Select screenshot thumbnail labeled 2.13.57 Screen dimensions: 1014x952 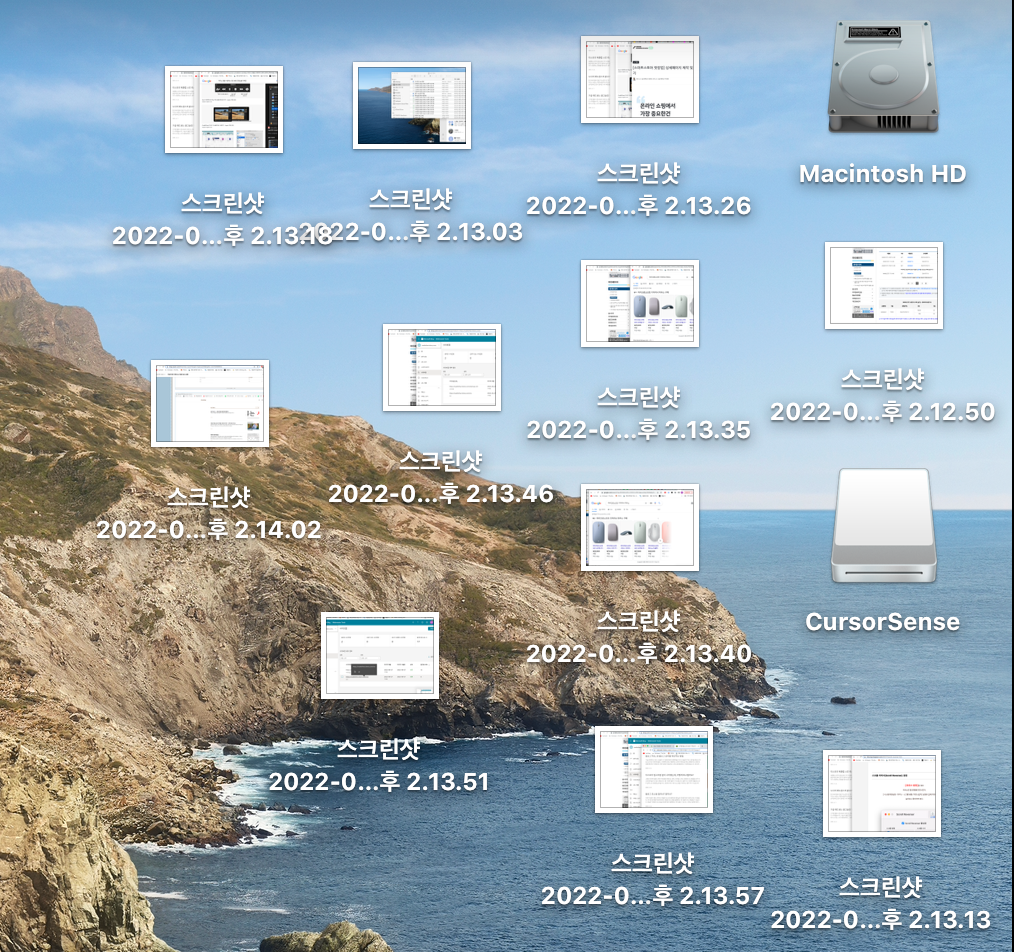(x=654, y=769)
